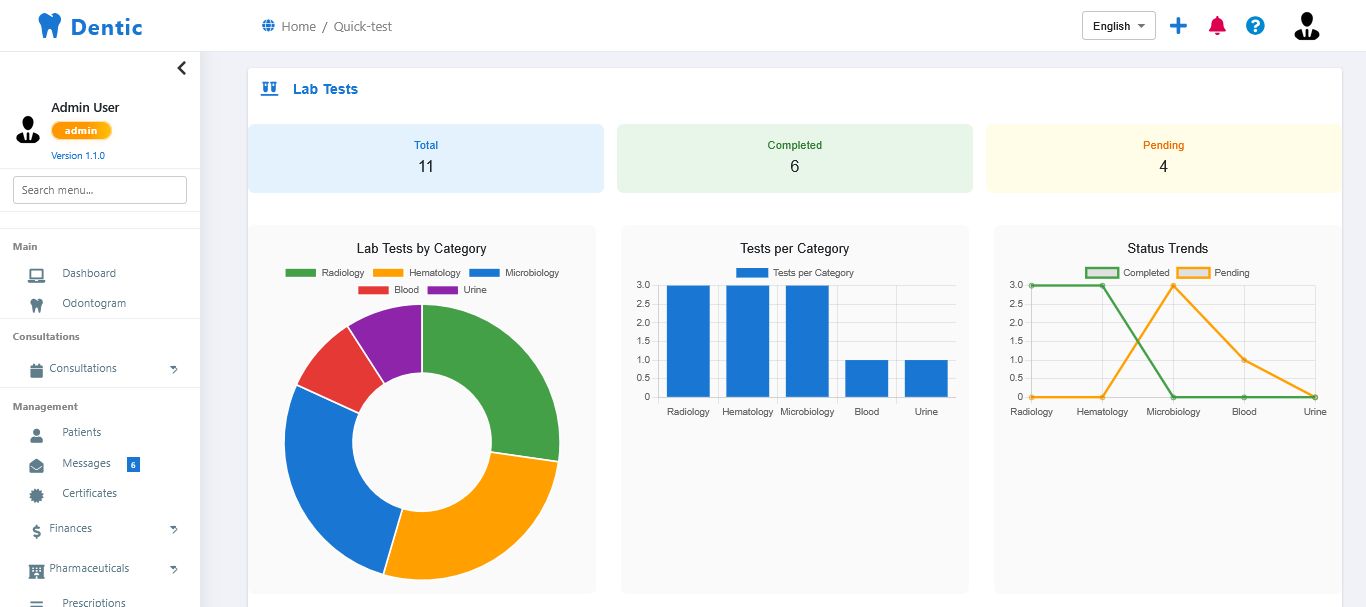Click the Dentic tooth logo

tap(49, 26)
